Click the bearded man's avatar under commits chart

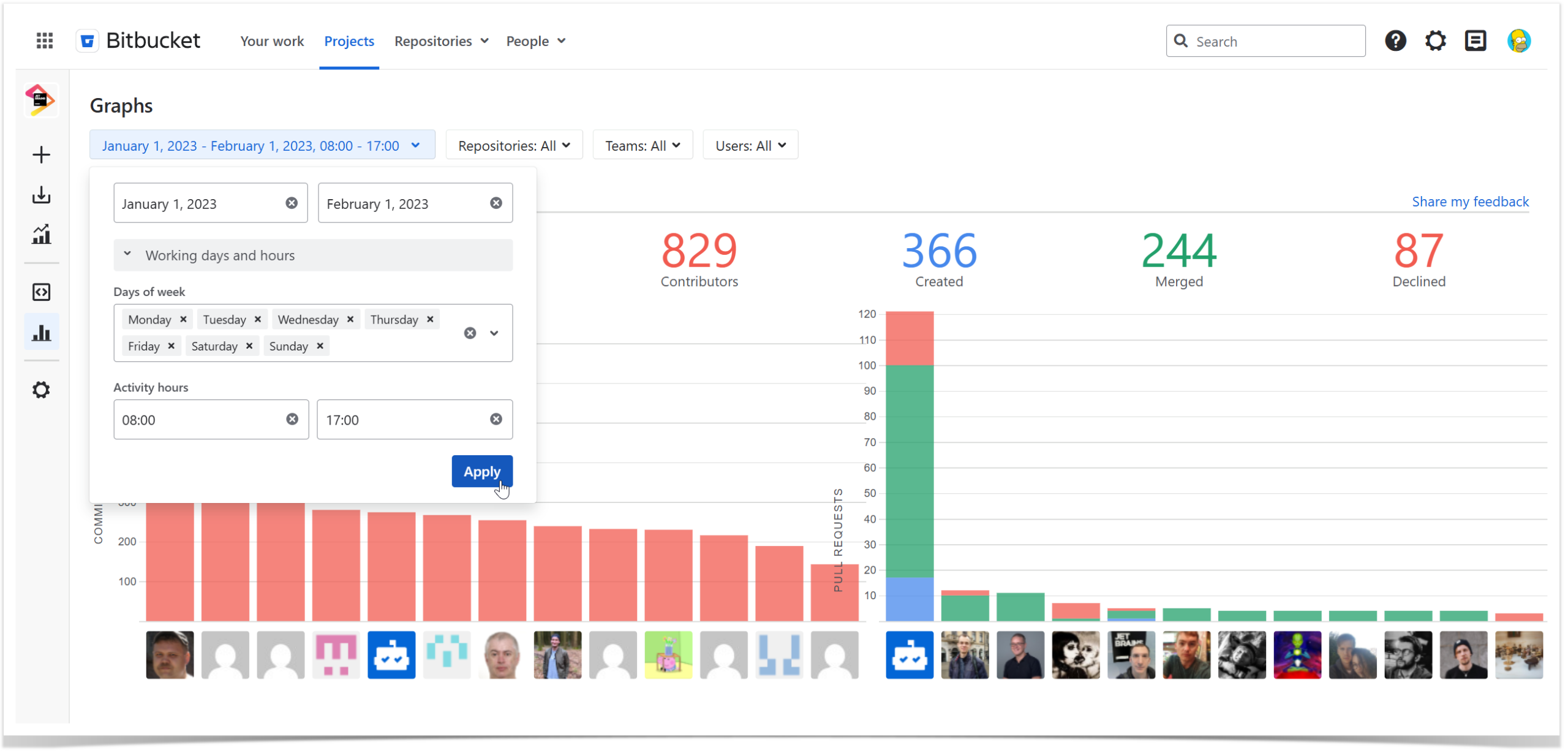click(x=170, y=654)
